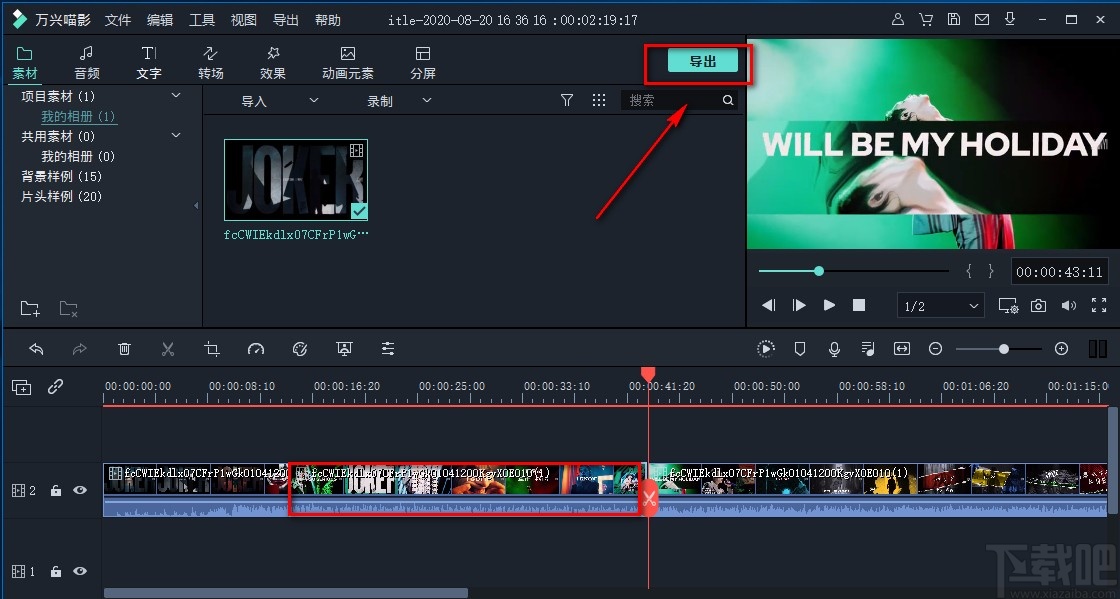Hide track 2 with its eye toggle
The width and height of the screenshot is (1120, 599).
click(x=80, y=490)
